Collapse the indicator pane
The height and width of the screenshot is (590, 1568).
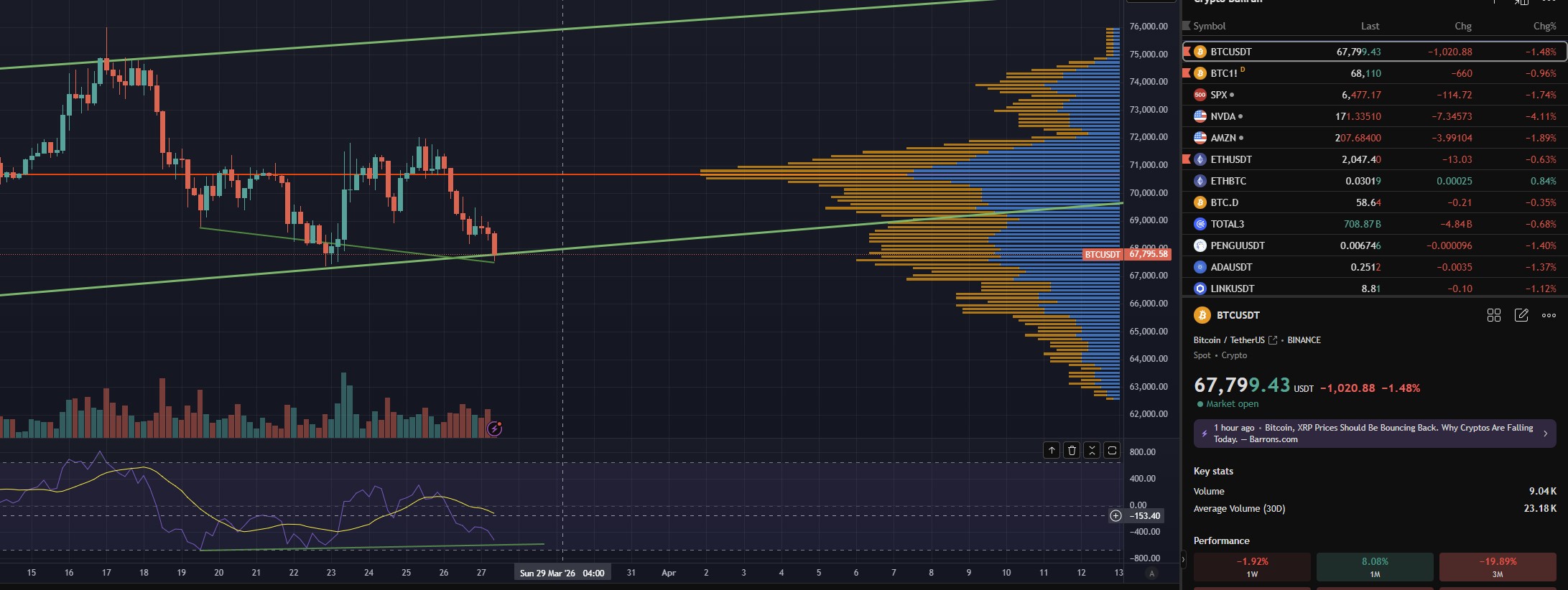1092,450
